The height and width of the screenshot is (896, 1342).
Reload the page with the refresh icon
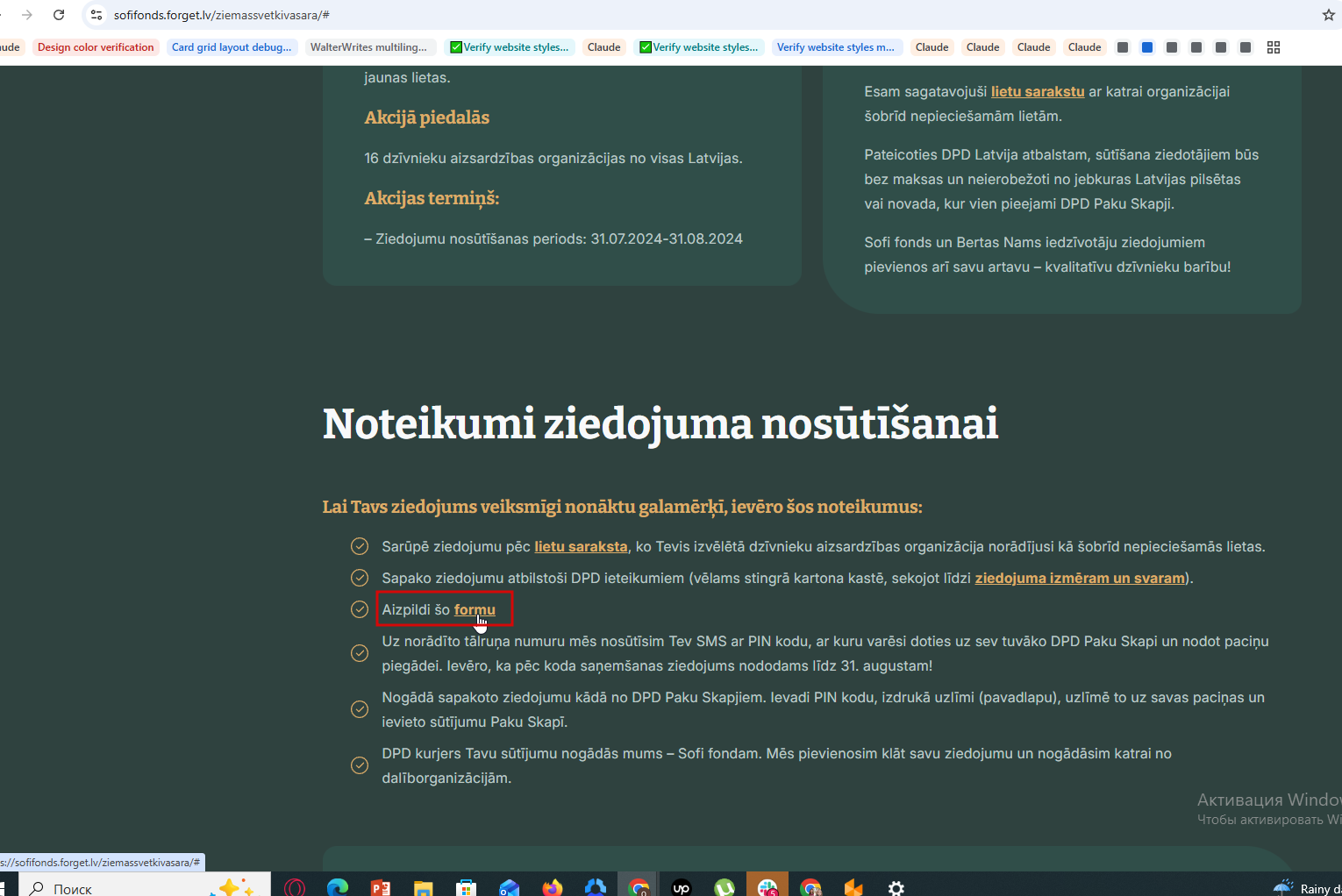coord(59,15)
